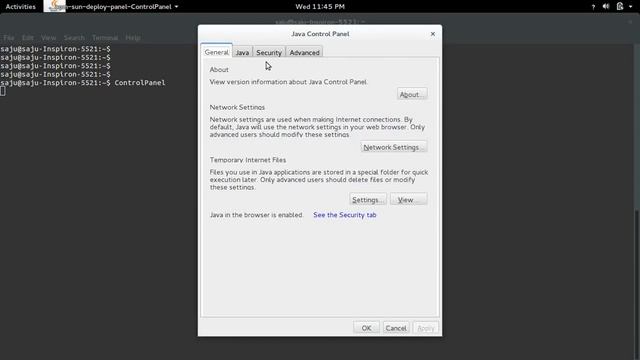The height and width of the screenshot is (360, 640).
Task: Click the About... button
Action: click(412, 94)
